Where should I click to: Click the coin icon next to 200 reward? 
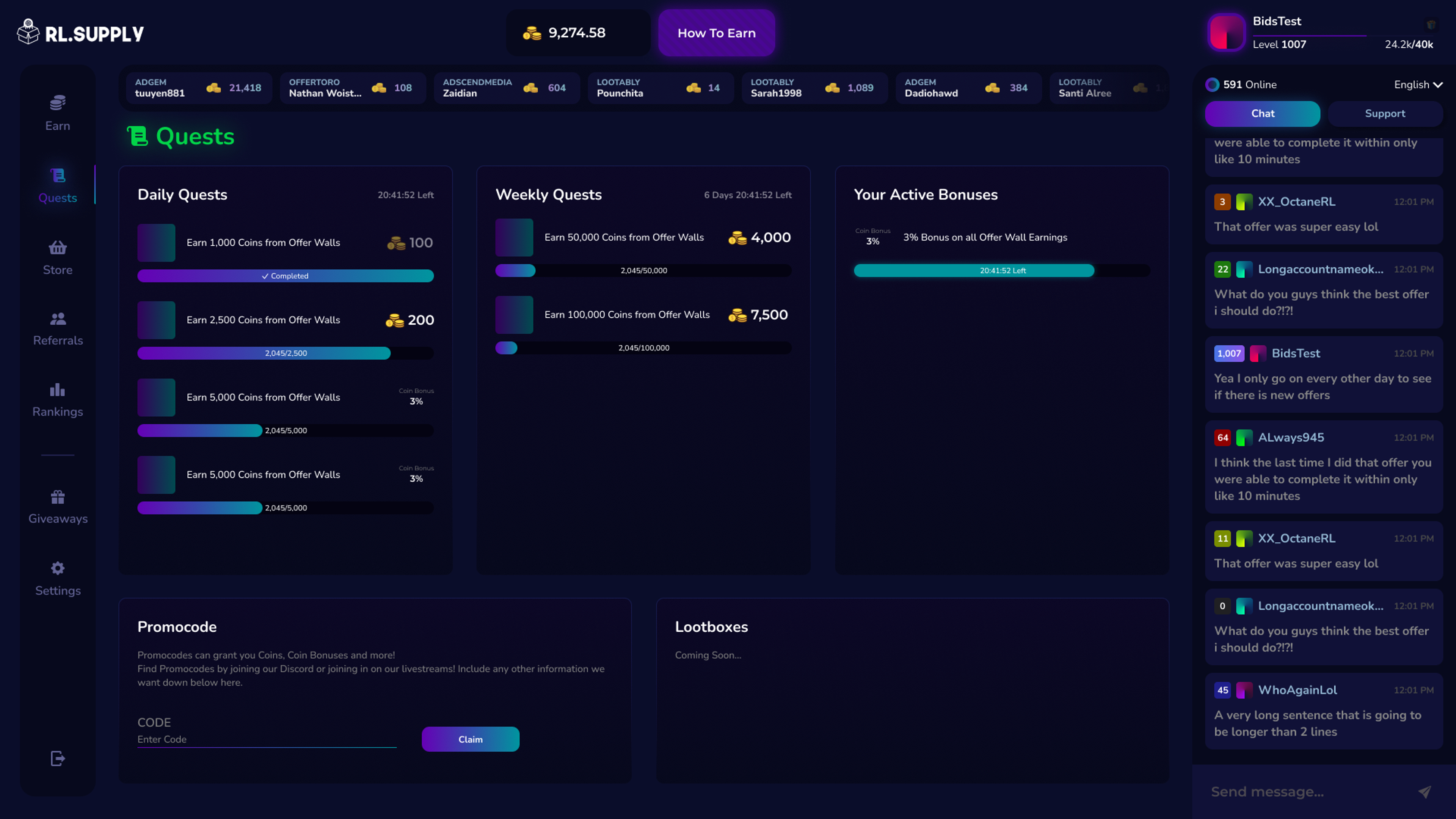click(394, 320)
